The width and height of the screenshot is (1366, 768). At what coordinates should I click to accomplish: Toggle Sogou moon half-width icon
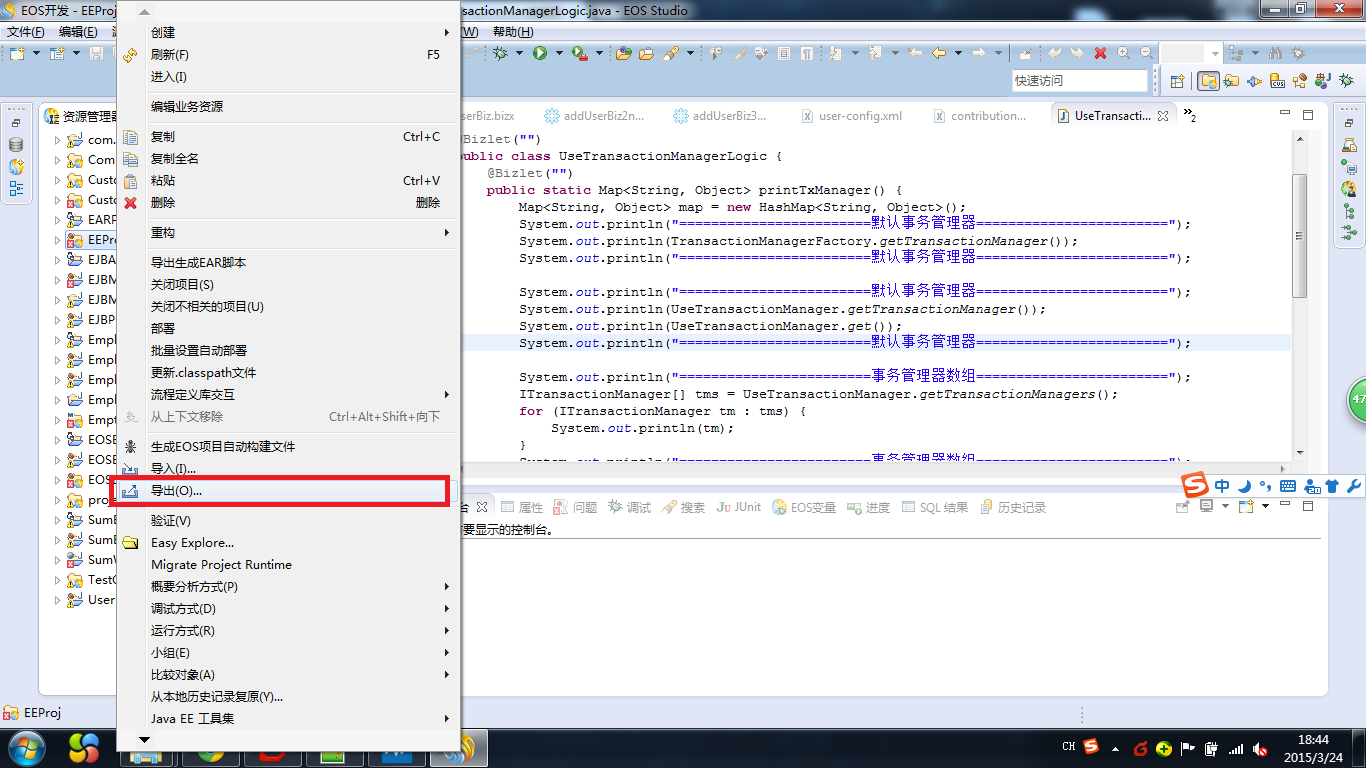[x=1244, y=486]
